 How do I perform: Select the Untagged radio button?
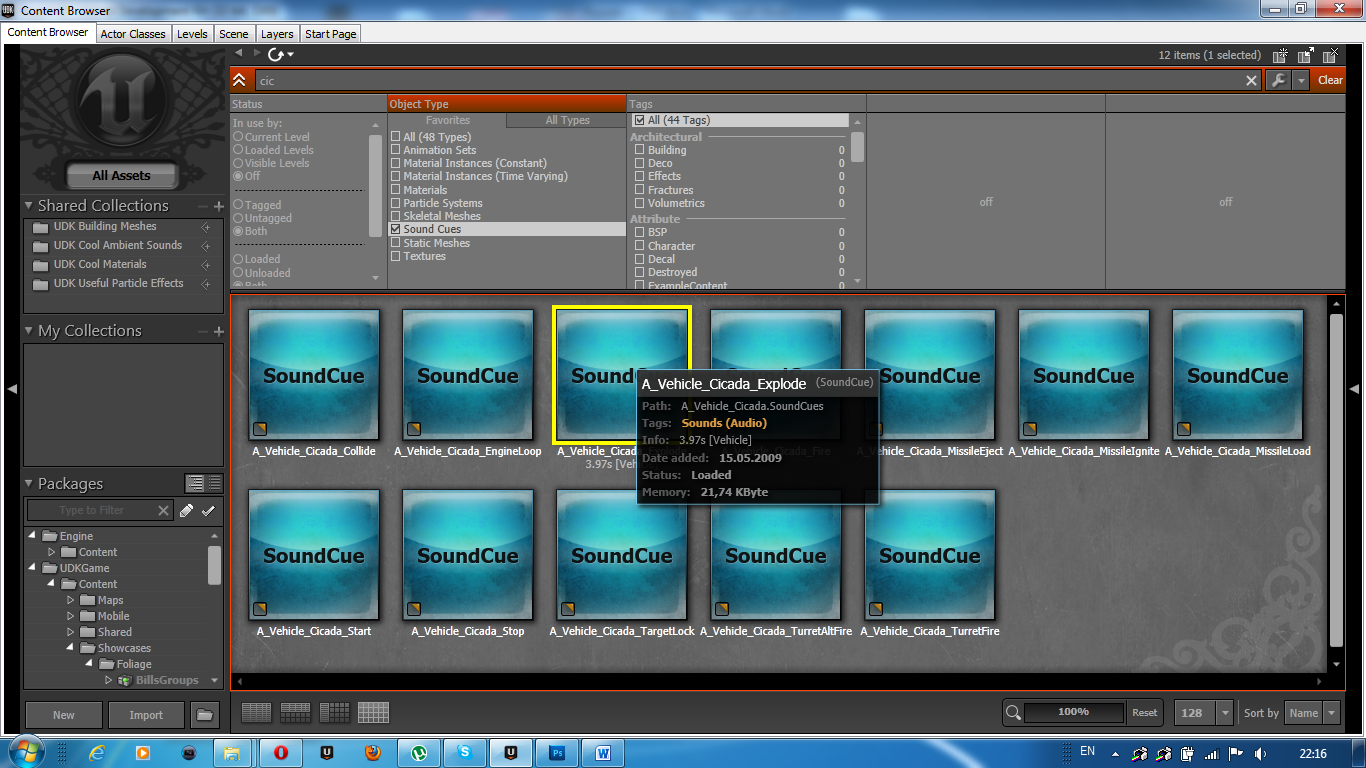point(238,218)
